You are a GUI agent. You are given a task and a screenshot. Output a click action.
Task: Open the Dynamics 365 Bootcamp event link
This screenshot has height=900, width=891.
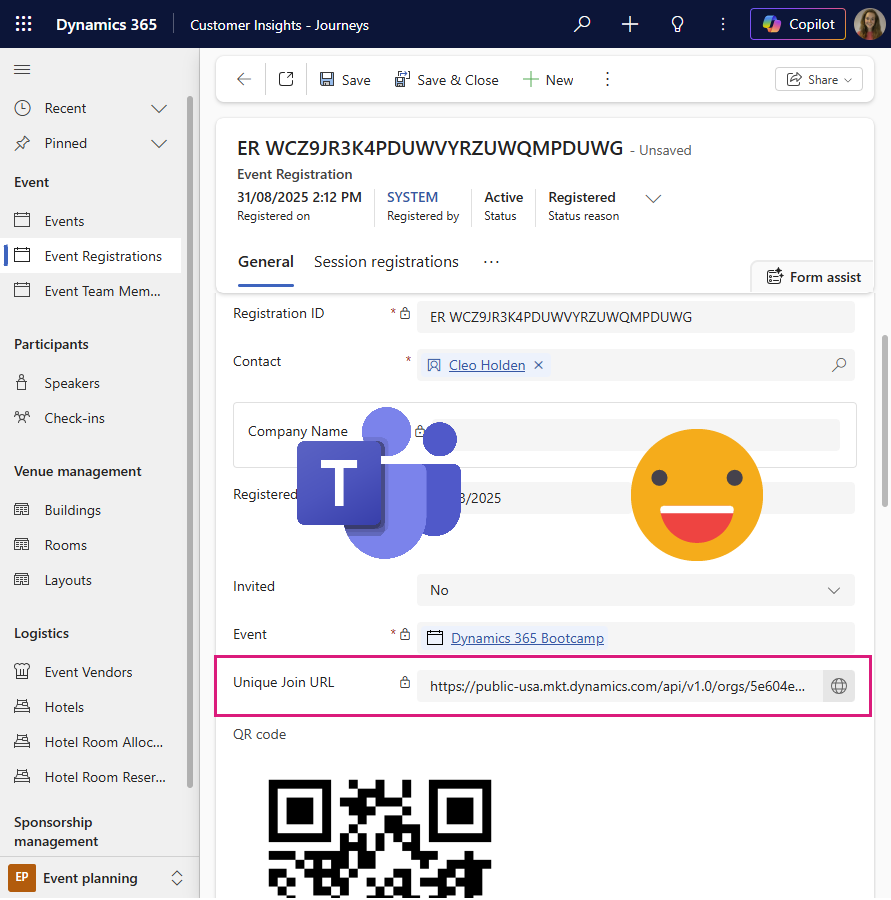[x=527, y=635]
